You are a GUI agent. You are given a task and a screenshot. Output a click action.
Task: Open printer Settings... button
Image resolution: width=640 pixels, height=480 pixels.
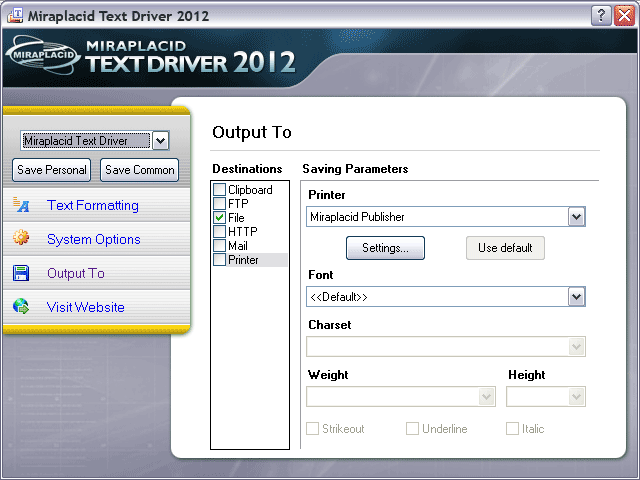(x=385, y=248)
